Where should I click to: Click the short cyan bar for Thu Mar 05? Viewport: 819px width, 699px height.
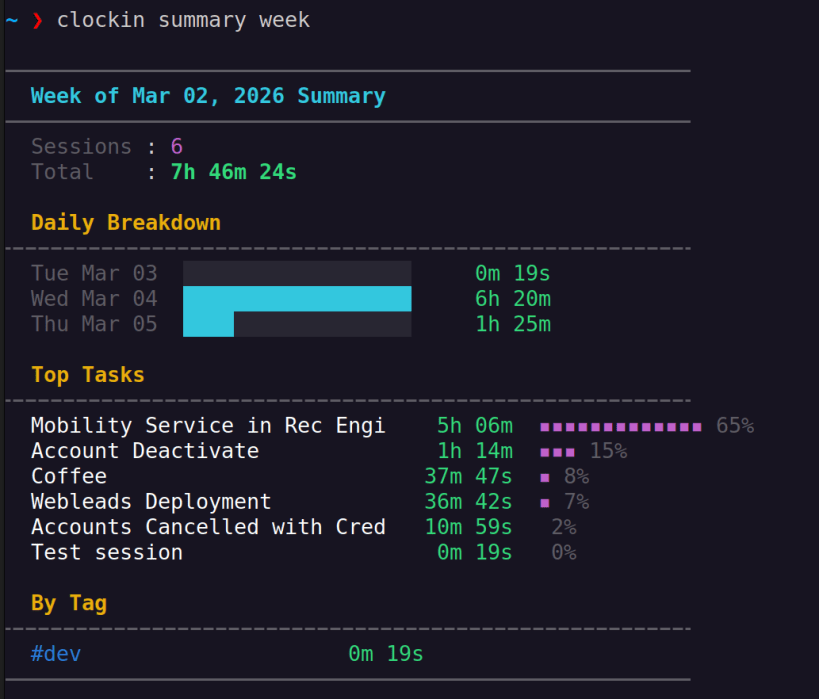click(x=208, y=324)
